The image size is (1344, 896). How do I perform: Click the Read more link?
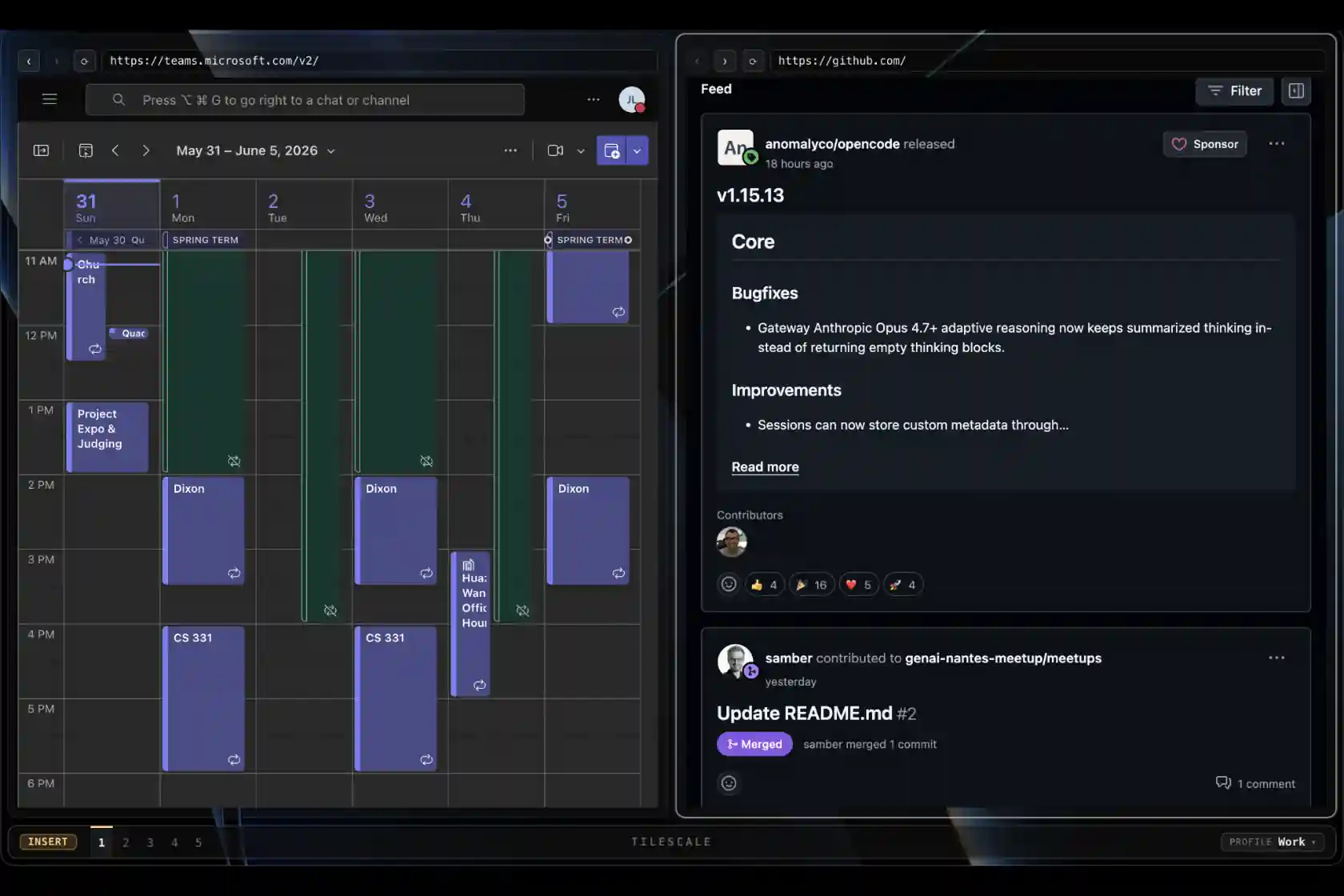coord(765,467)
